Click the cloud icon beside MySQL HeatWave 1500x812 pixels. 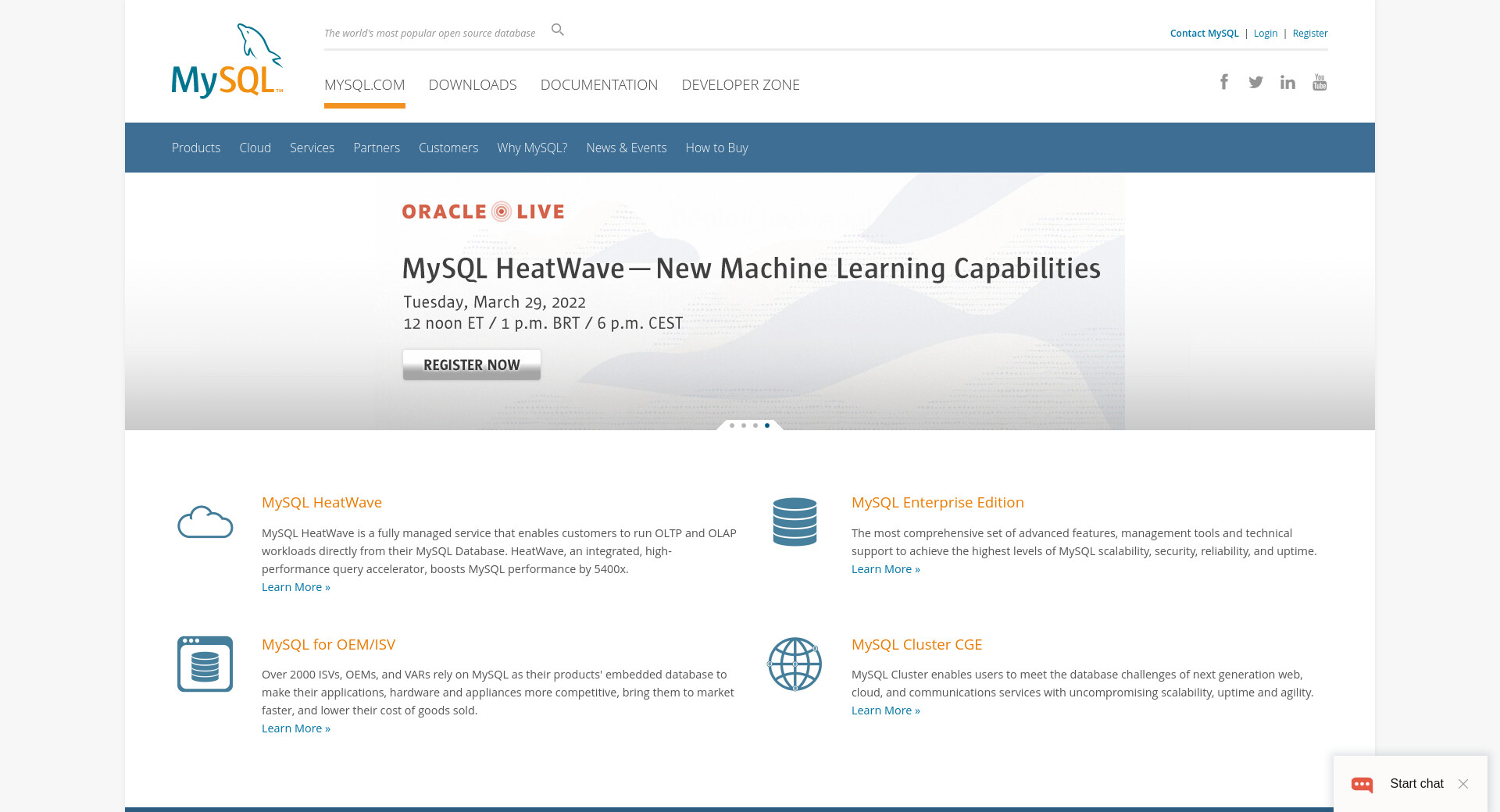(x=205, y=522)
